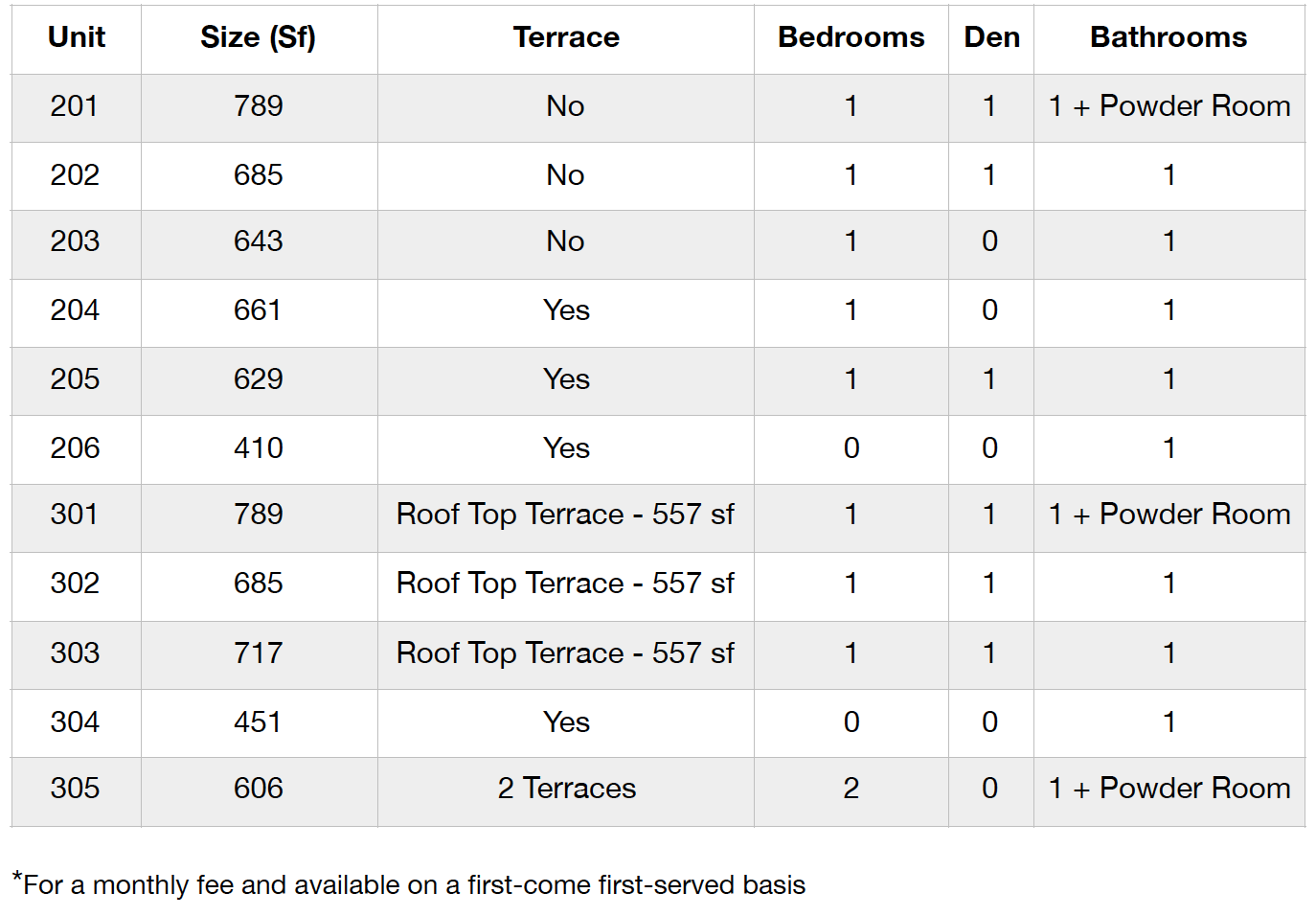
Task: Select the Terrace column header
Action: click(566, 38)
